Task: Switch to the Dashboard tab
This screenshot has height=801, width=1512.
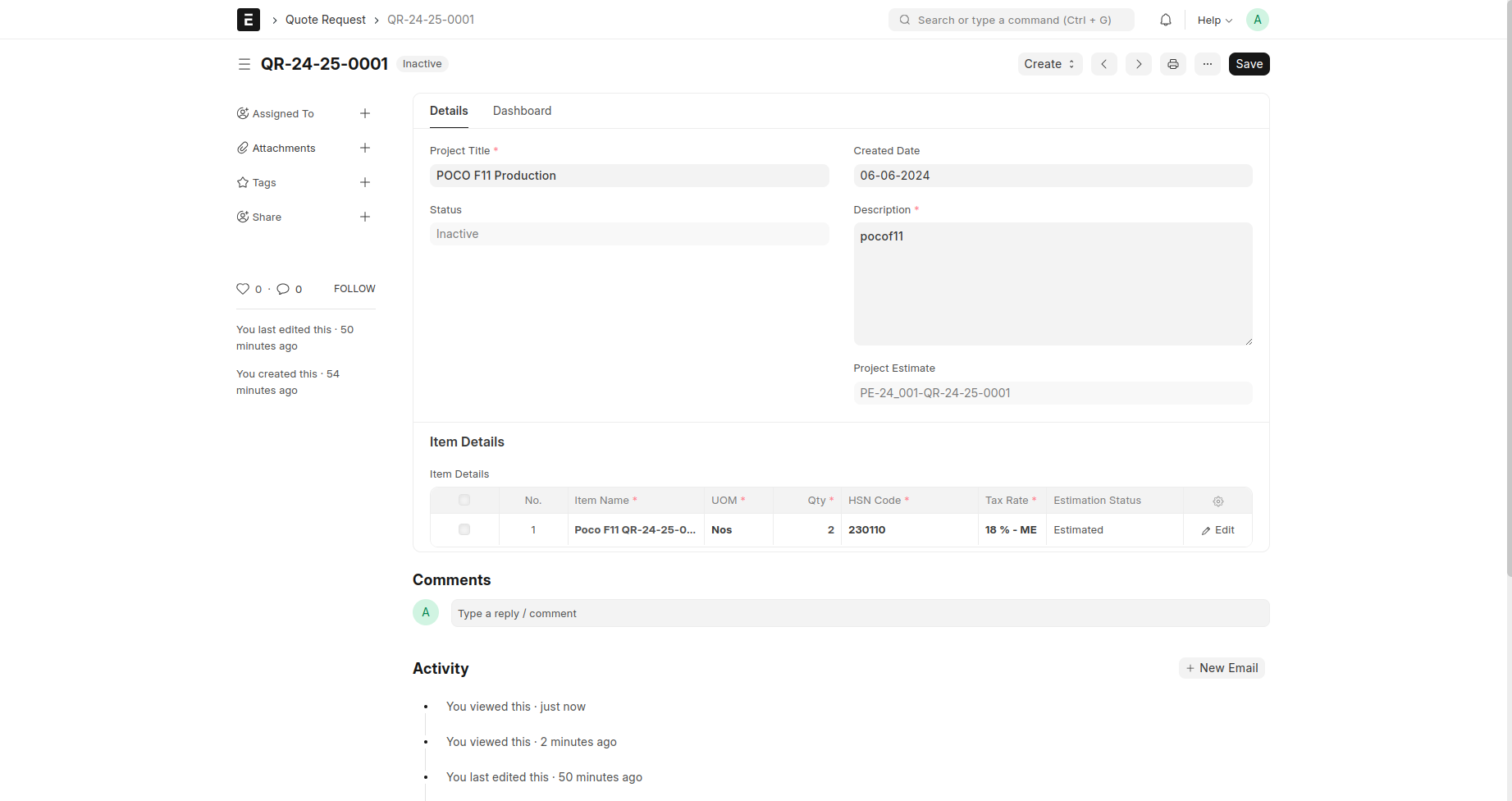Action: [x=522, y=111]
